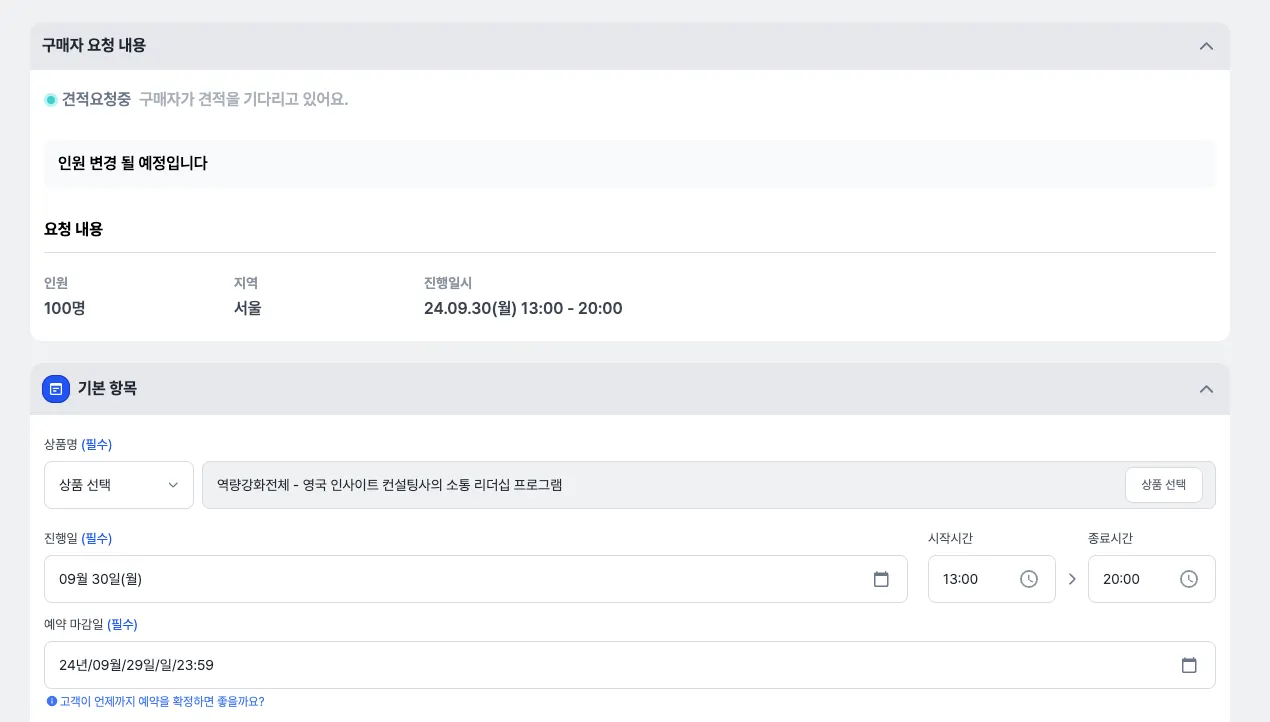Select the 13:00 start time input
Screen dimensions: 1270x722
coord(975,579)
